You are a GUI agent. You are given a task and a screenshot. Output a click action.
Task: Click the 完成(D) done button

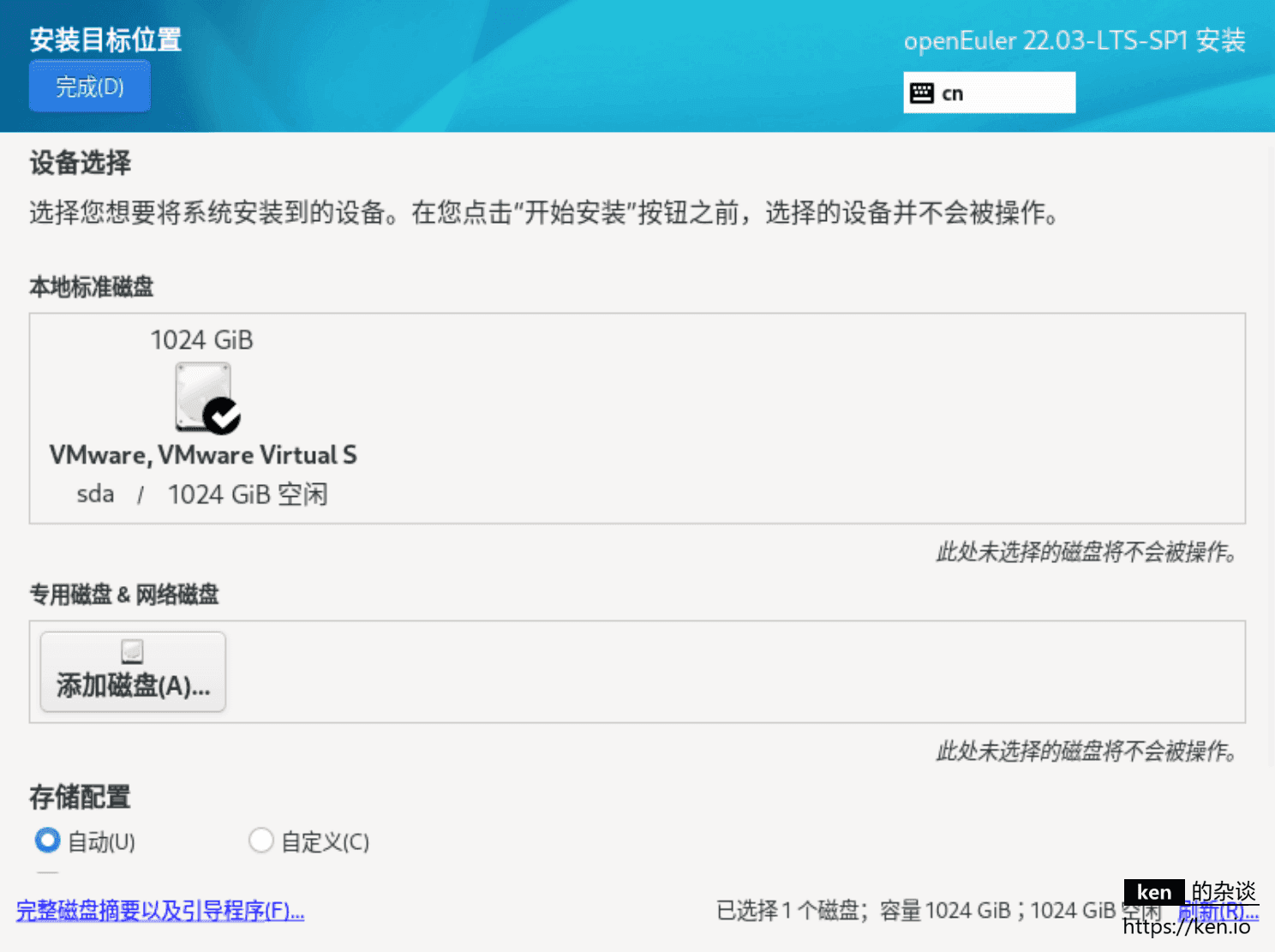(90, 86)
